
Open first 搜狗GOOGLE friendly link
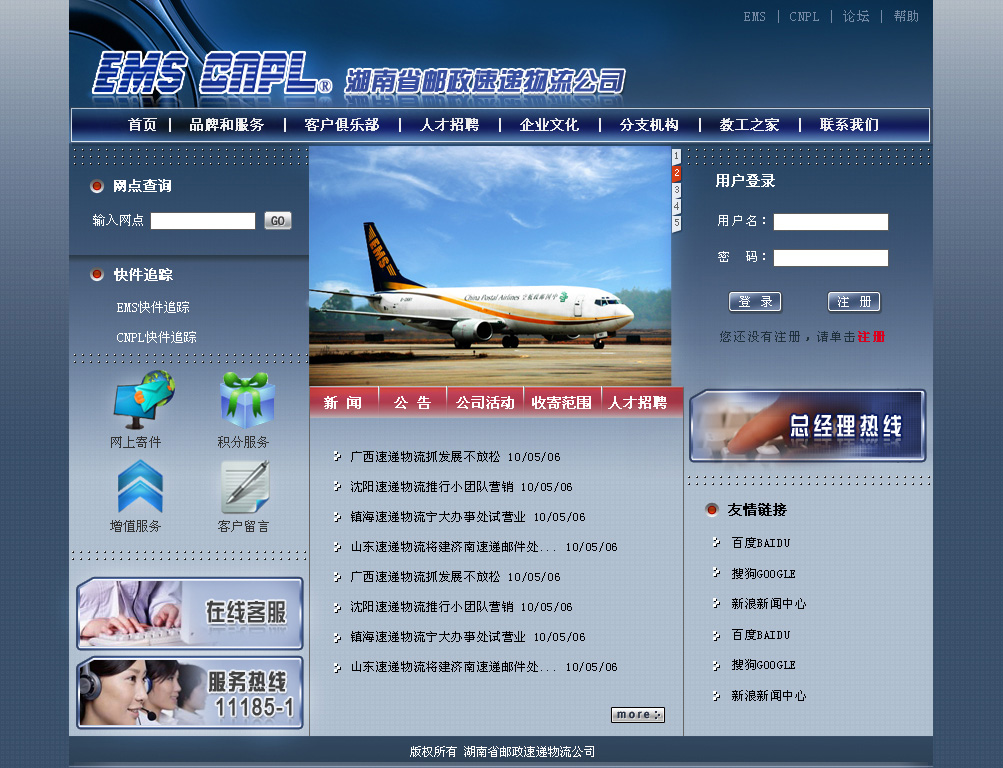[x=763, y=574]
